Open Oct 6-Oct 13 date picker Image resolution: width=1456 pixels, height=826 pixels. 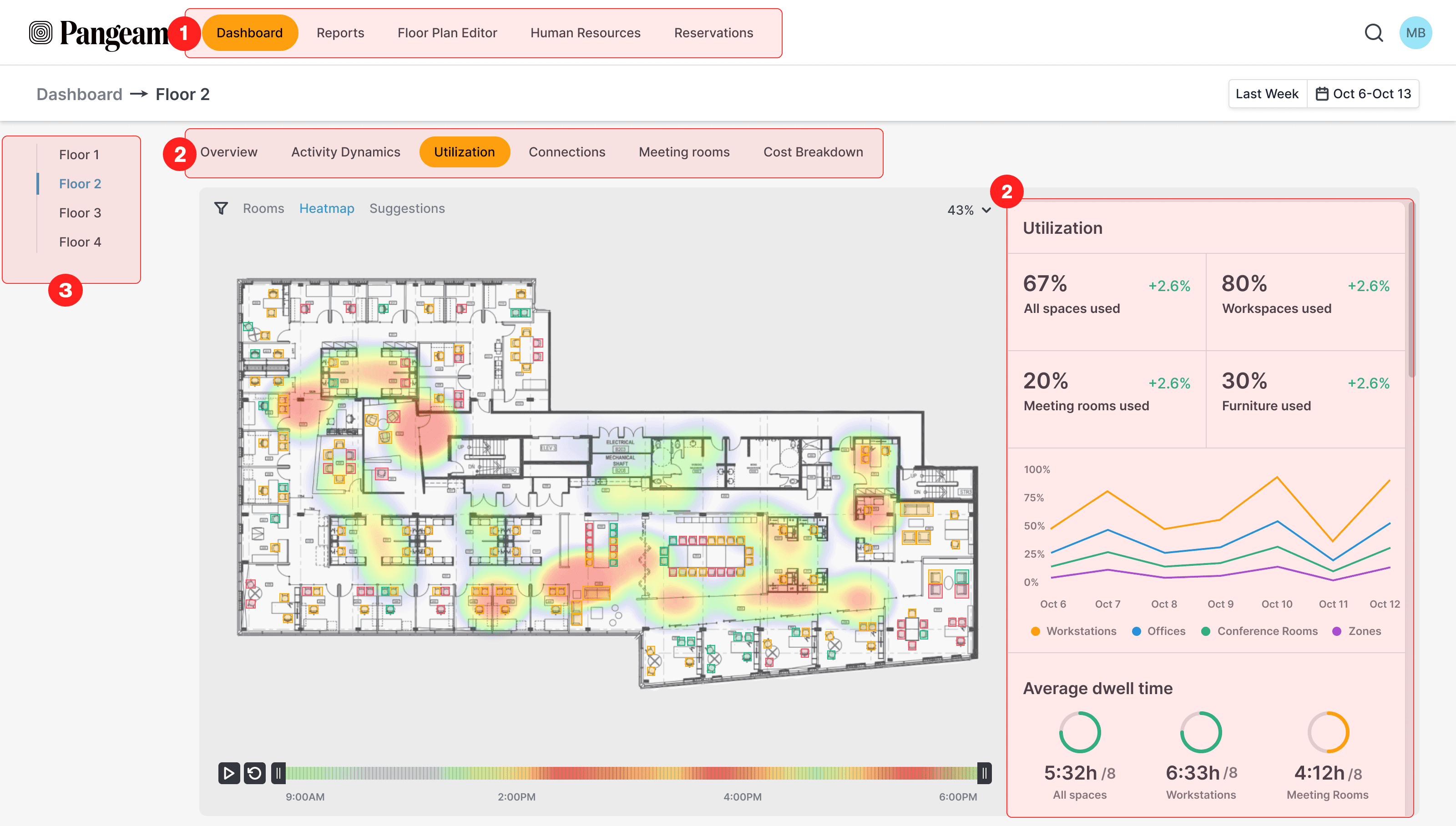coord(1371,94)
